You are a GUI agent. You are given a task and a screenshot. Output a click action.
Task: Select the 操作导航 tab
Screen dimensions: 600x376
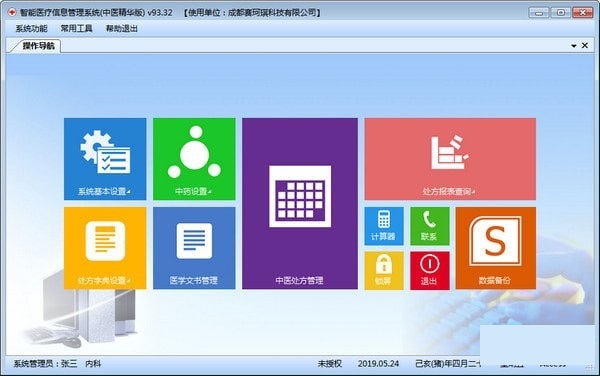coord(38,46)
